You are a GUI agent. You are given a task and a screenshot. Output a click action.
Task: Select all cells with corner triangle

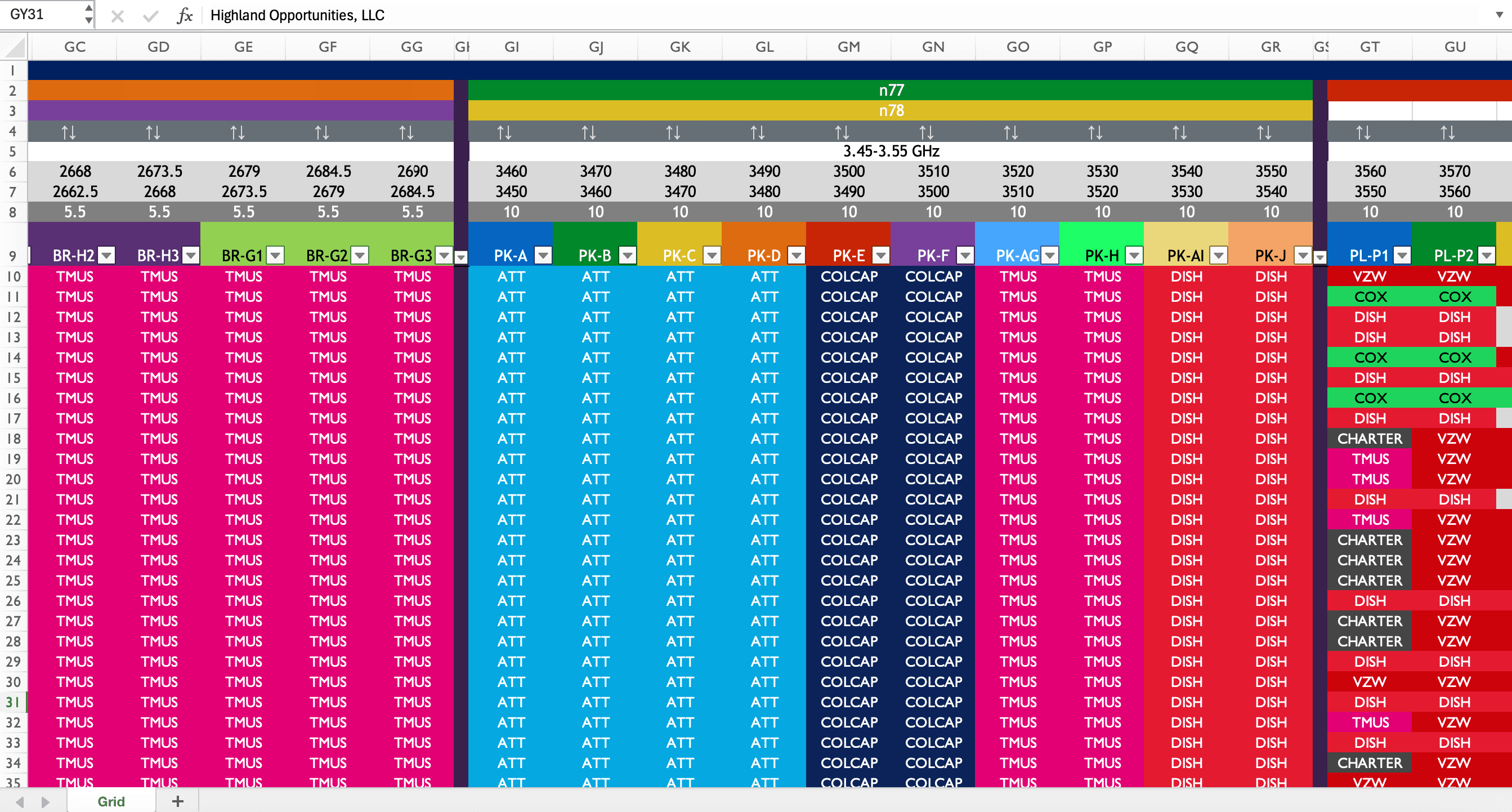coord(16,47)
